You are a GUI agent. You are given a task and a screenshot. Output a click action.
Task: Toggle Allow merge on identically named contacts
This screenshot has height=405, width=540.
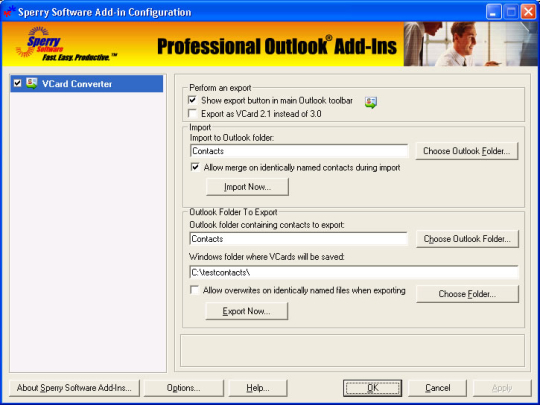pyautogui.click(x=195, y=167)
